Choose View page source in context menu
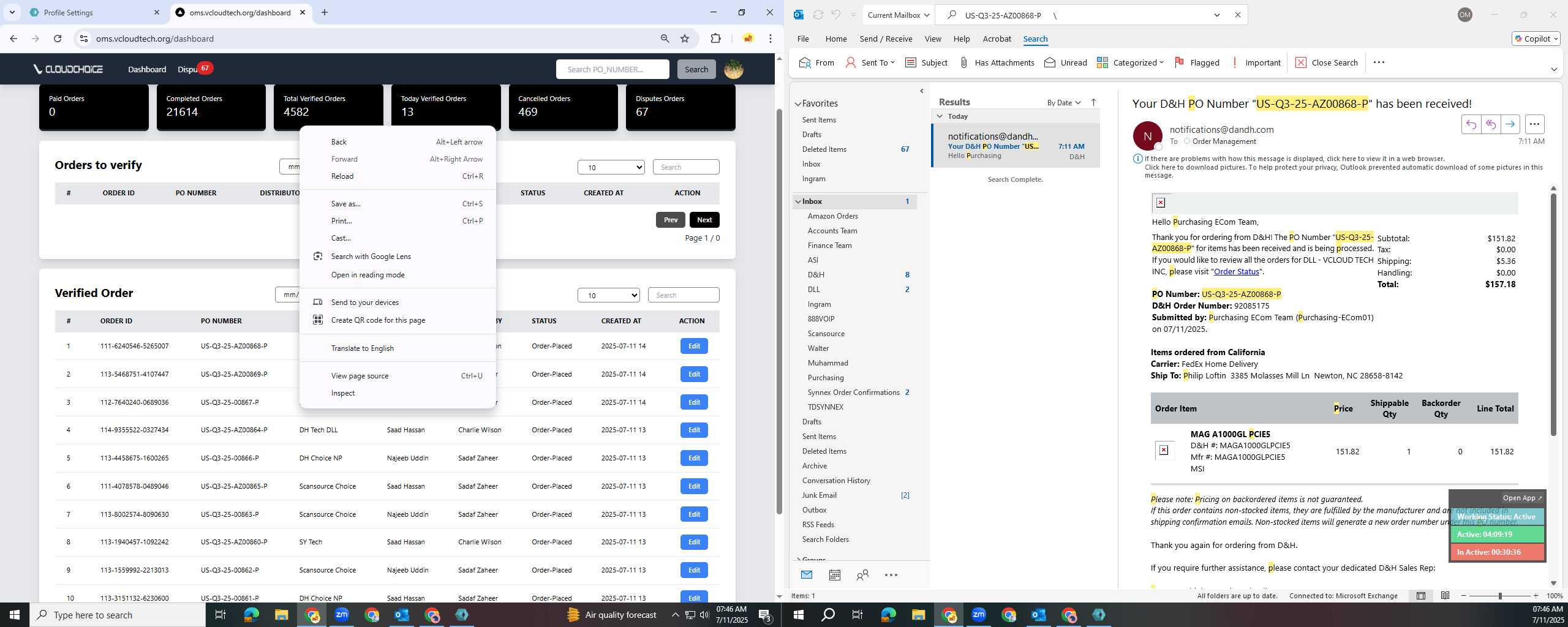 pos(398,376)
